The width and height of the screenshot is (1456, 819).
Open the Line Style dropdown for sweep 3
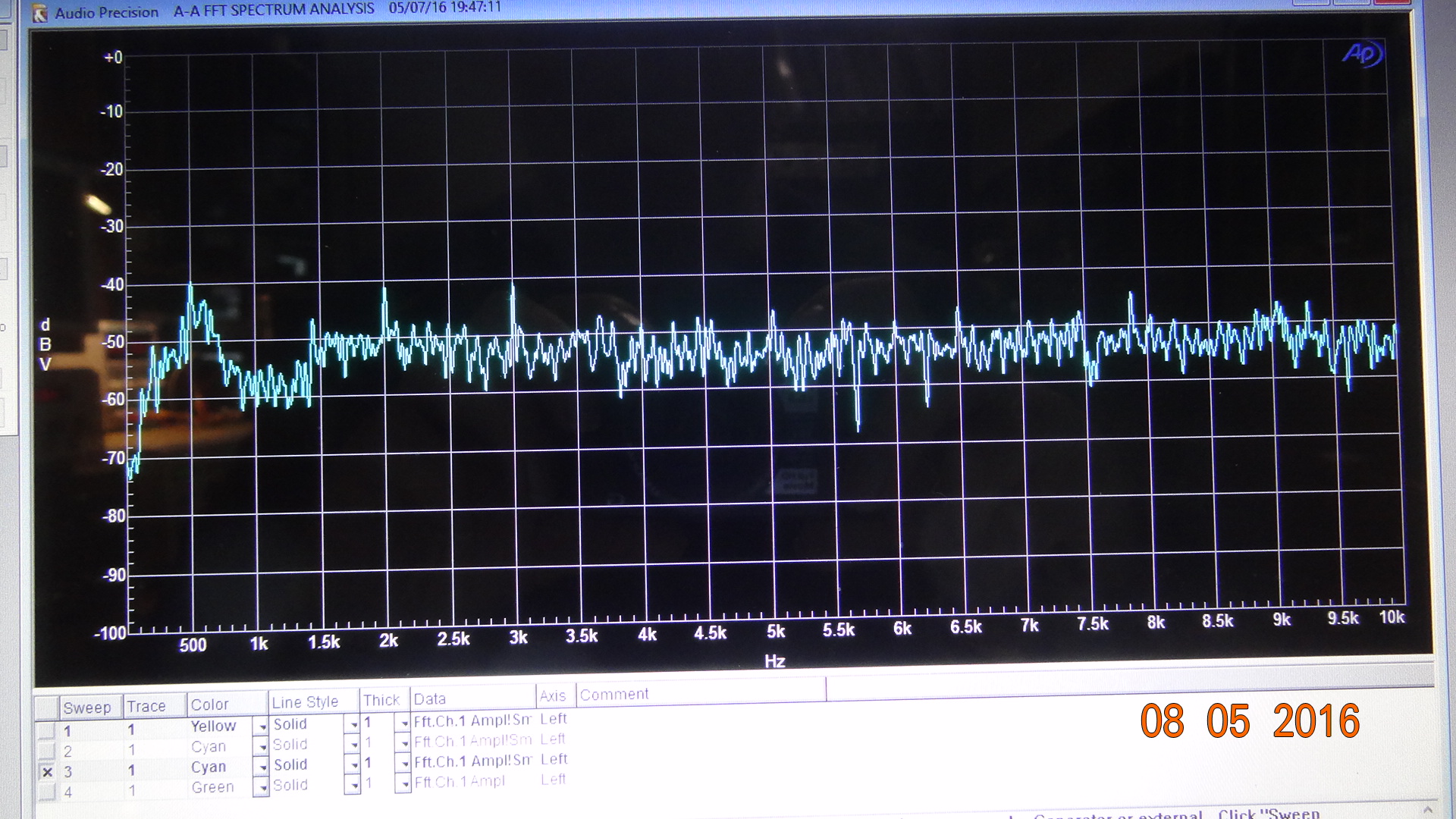click(x=353, y=765)
